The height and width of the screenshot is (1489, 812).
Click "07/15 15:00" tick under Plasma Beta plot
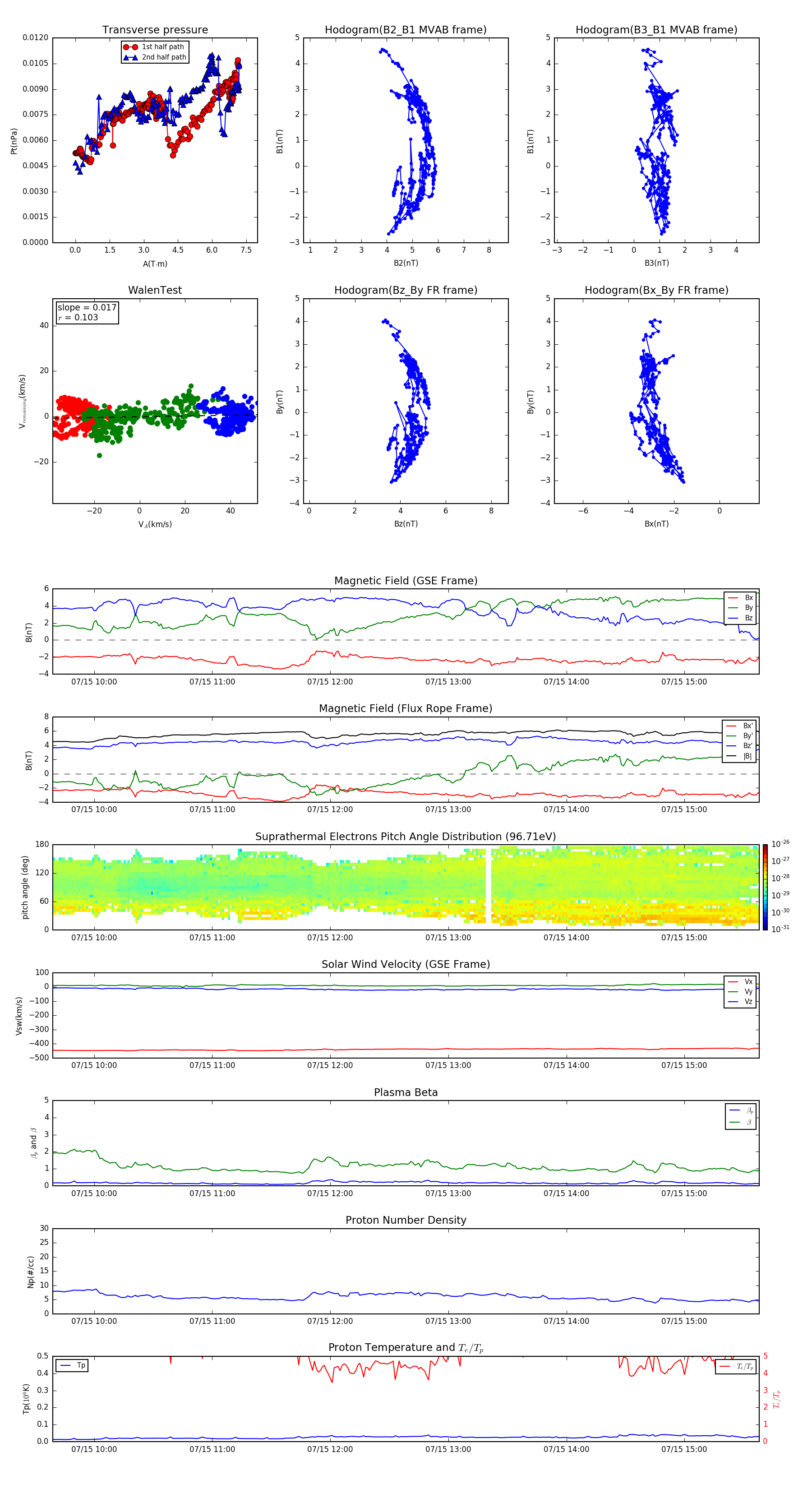(x=684, y=1193)
